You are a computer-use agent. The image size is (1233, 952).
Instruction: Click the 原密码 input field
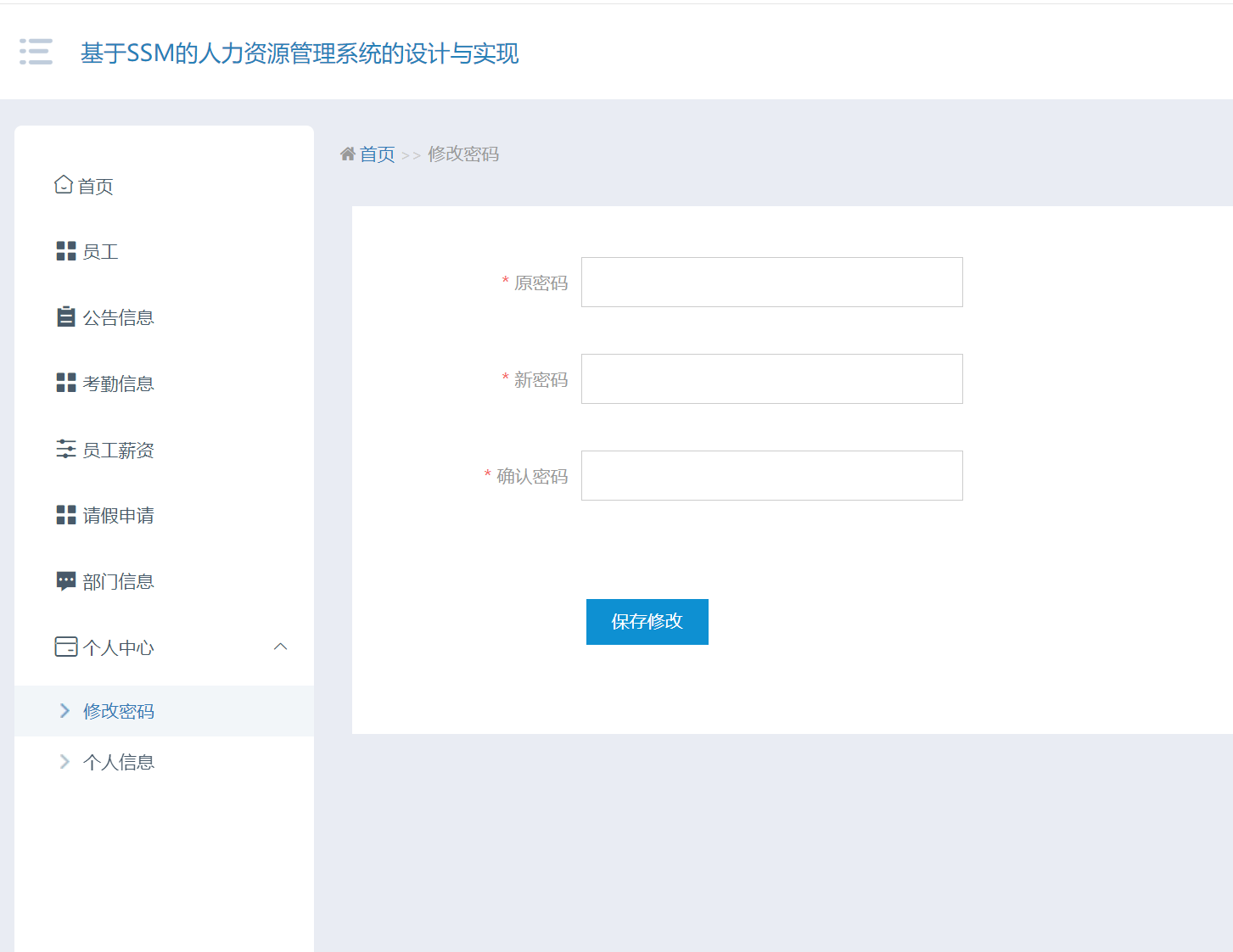pyautogui.click(x=771, y=282)
